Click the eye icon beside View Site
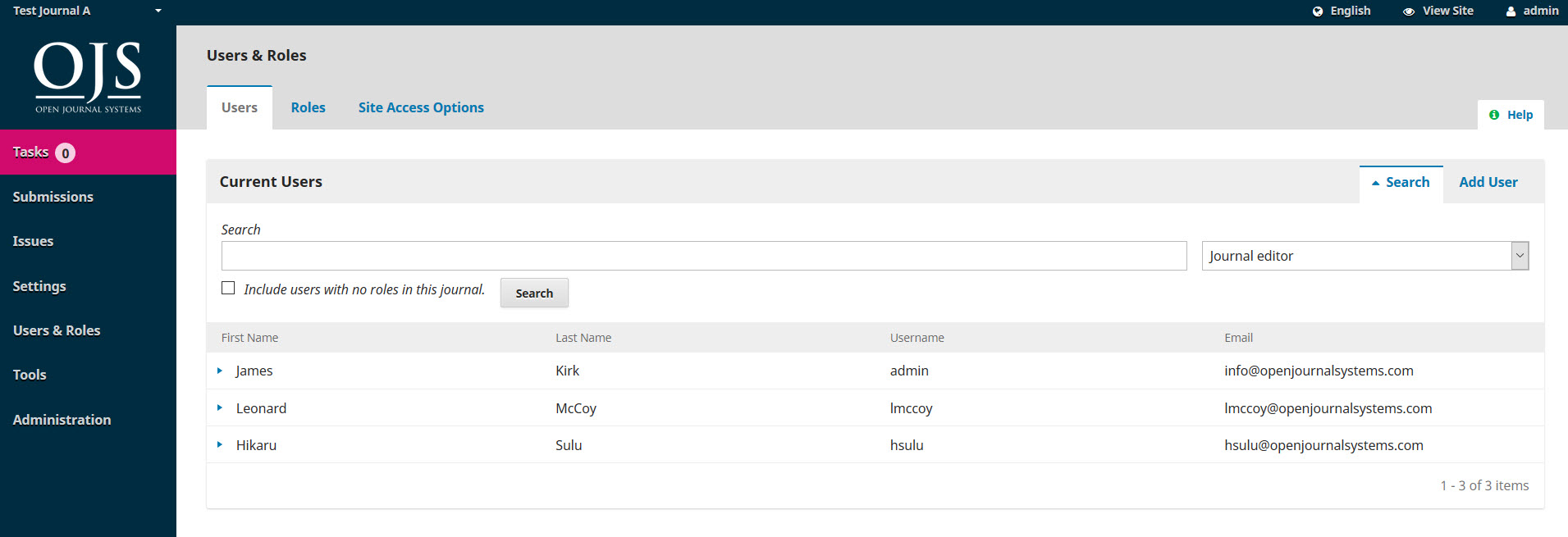The height and width of the screenshot is (537, 1568). 1409,11
